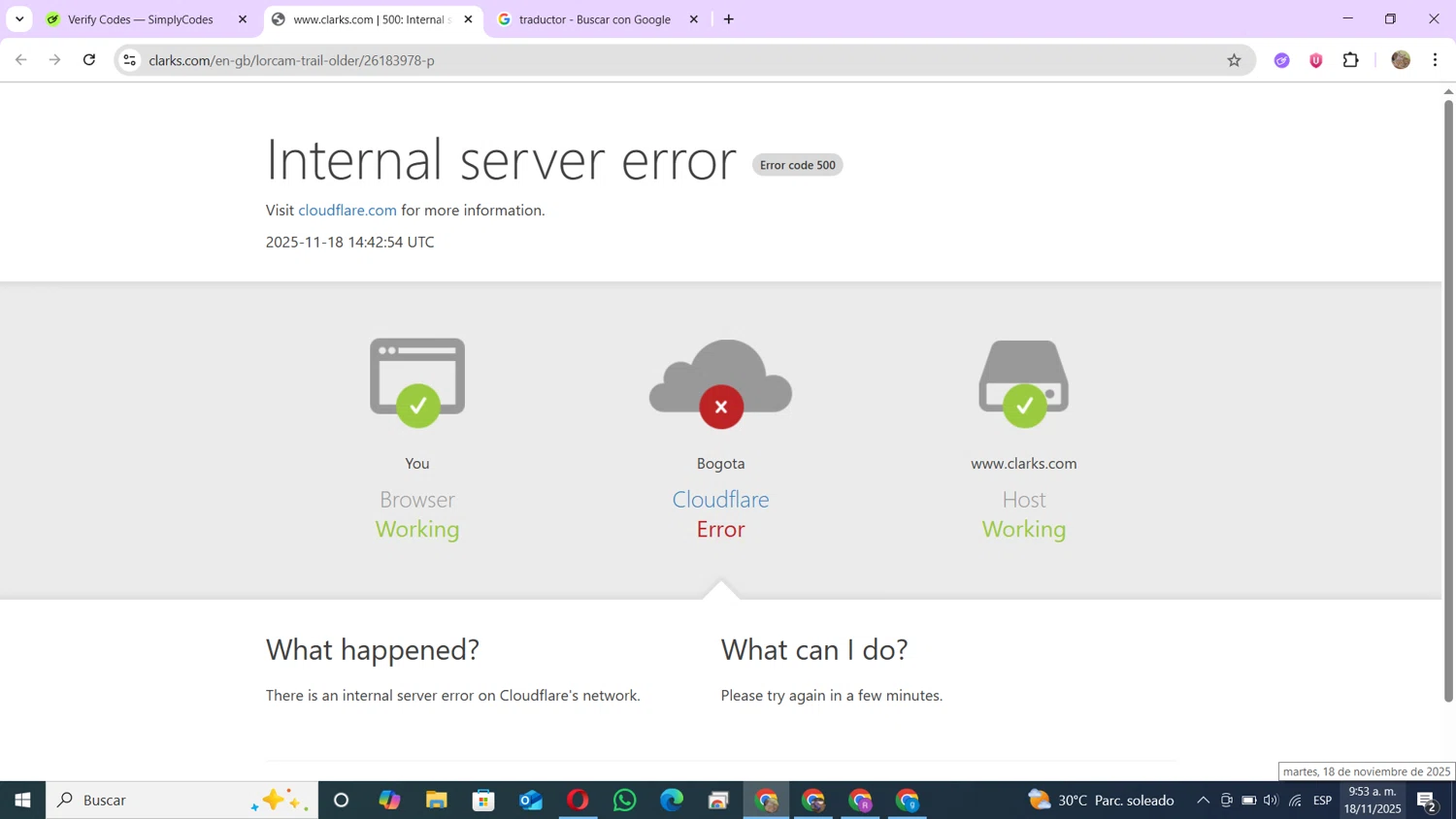Image resolution: width=1456 pixels, height=819 pixels.
Task: Open the notification center icon
Action: (x=1427, y=801)
